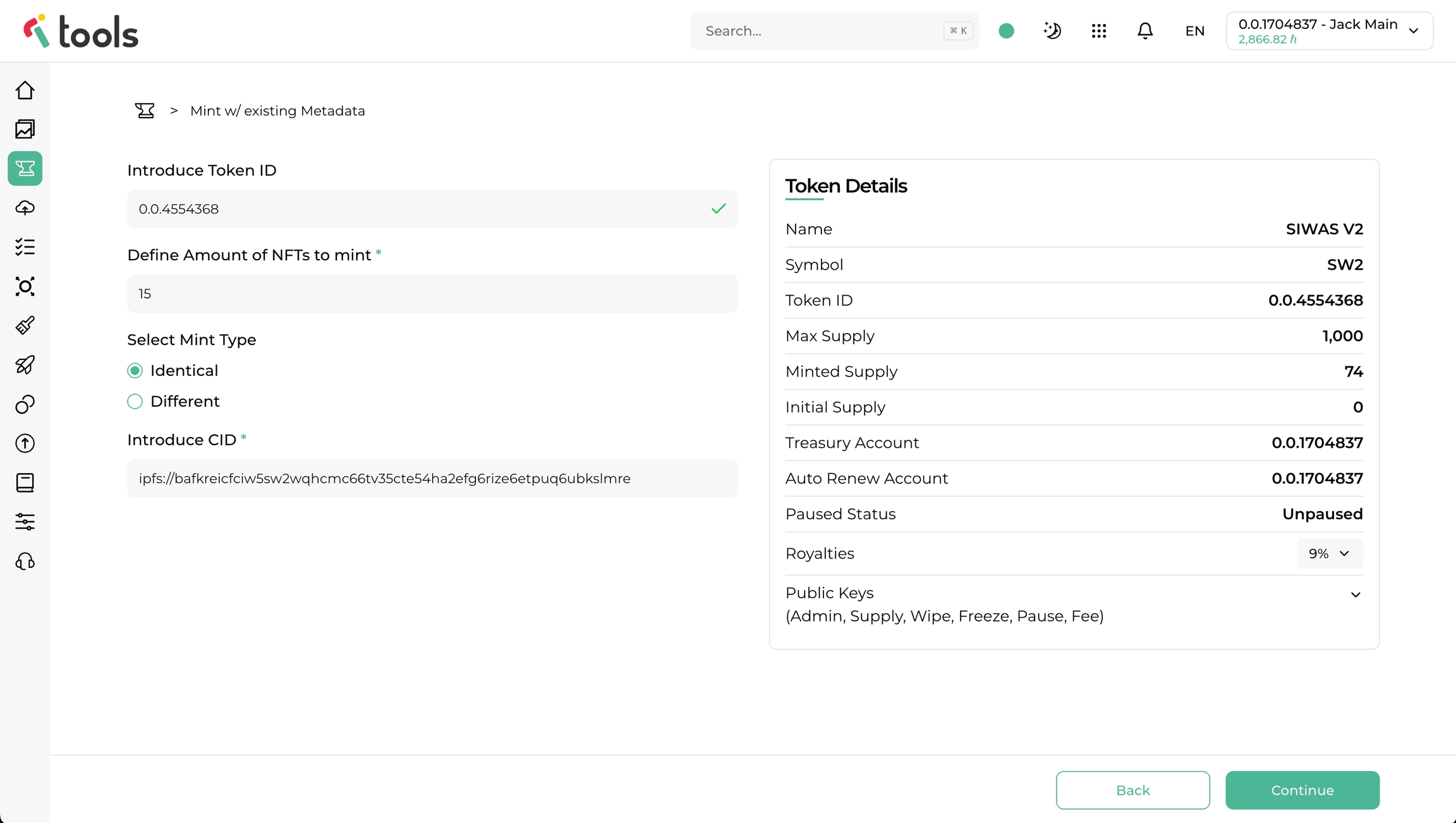Click the Continue button
Image resolution: width=1456 pixels, height=823 pixels.
click(x=1302, y=790)
